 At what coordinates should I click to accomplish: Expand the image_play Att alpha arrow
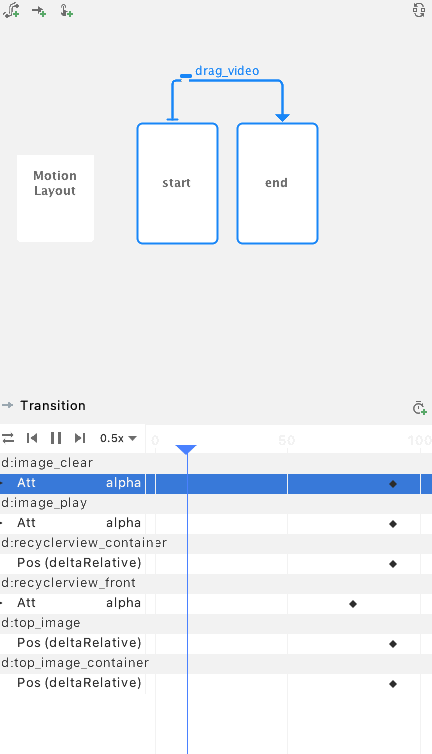(2, 523)
